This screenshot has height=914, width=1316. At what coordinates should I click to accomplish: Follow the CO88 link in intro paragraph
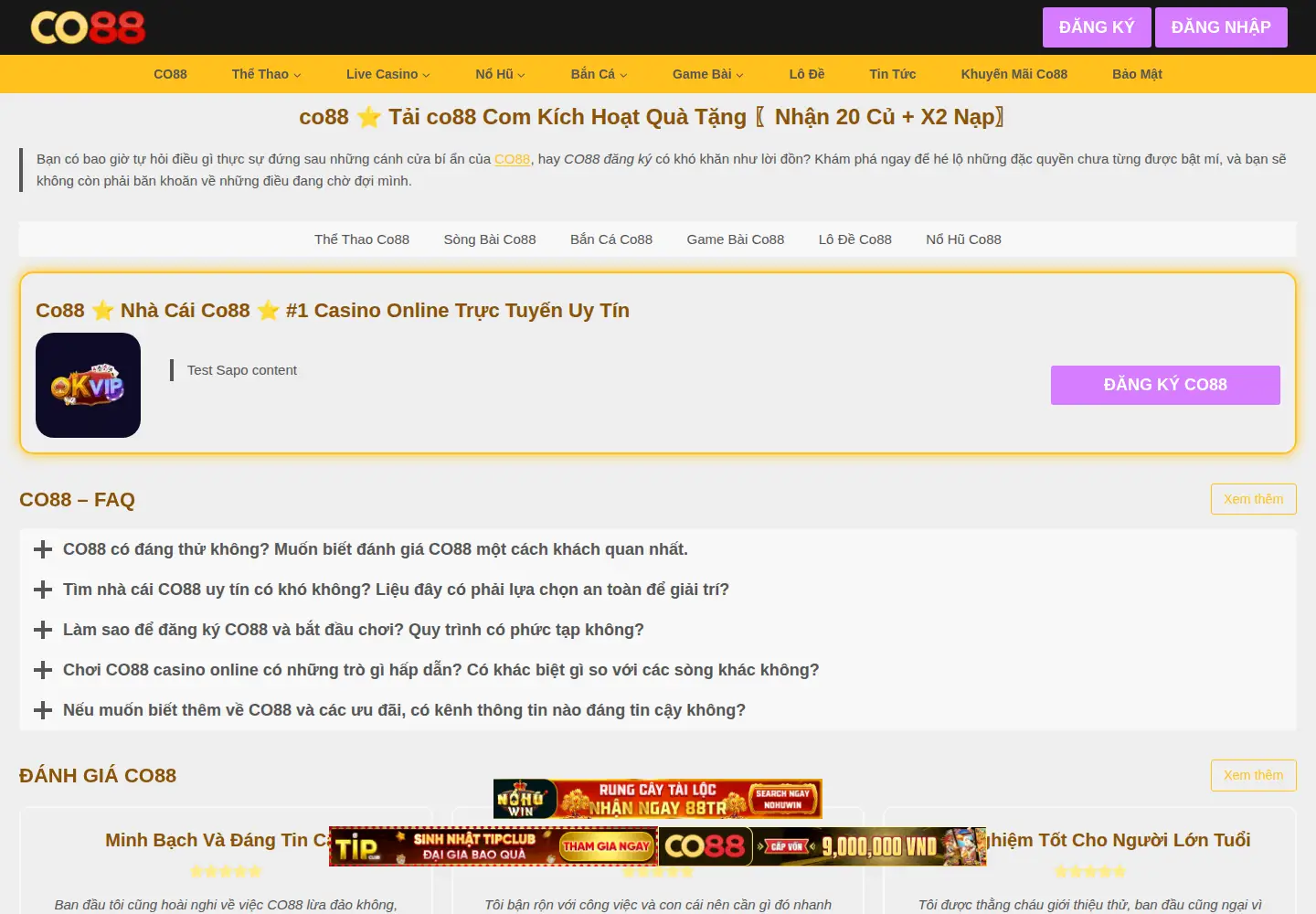click(x=513, y=159)
